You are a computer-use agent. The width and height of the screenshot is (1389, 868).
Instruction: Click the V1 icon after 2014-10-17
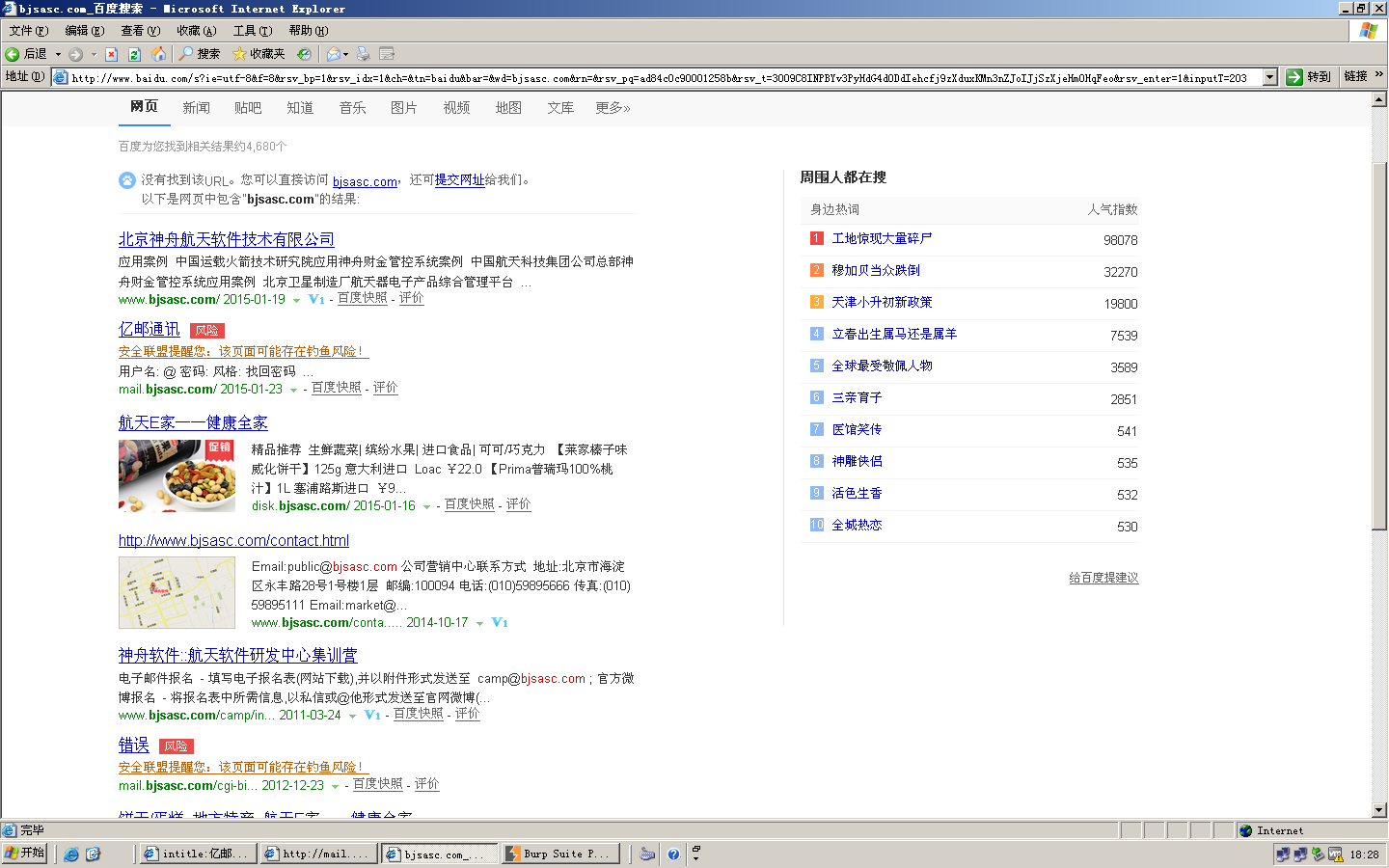click(500, 622)
